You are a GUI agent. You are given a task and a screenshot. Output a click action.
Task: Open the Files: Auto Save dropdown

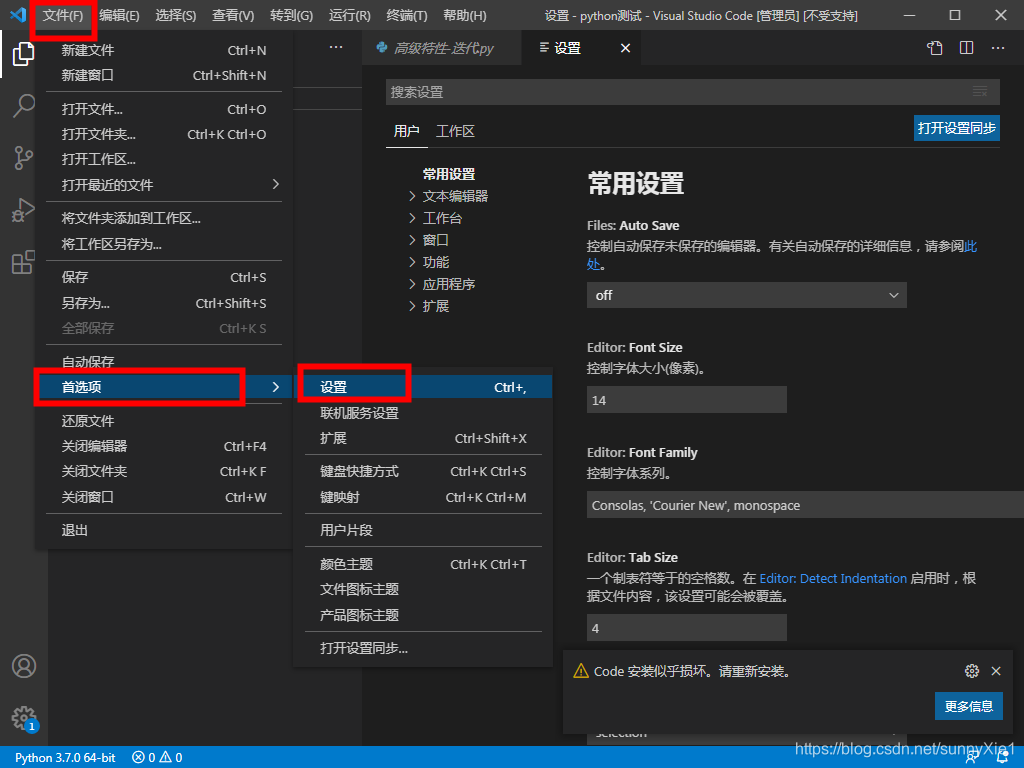pyautogui.click(x=746, y=295)
